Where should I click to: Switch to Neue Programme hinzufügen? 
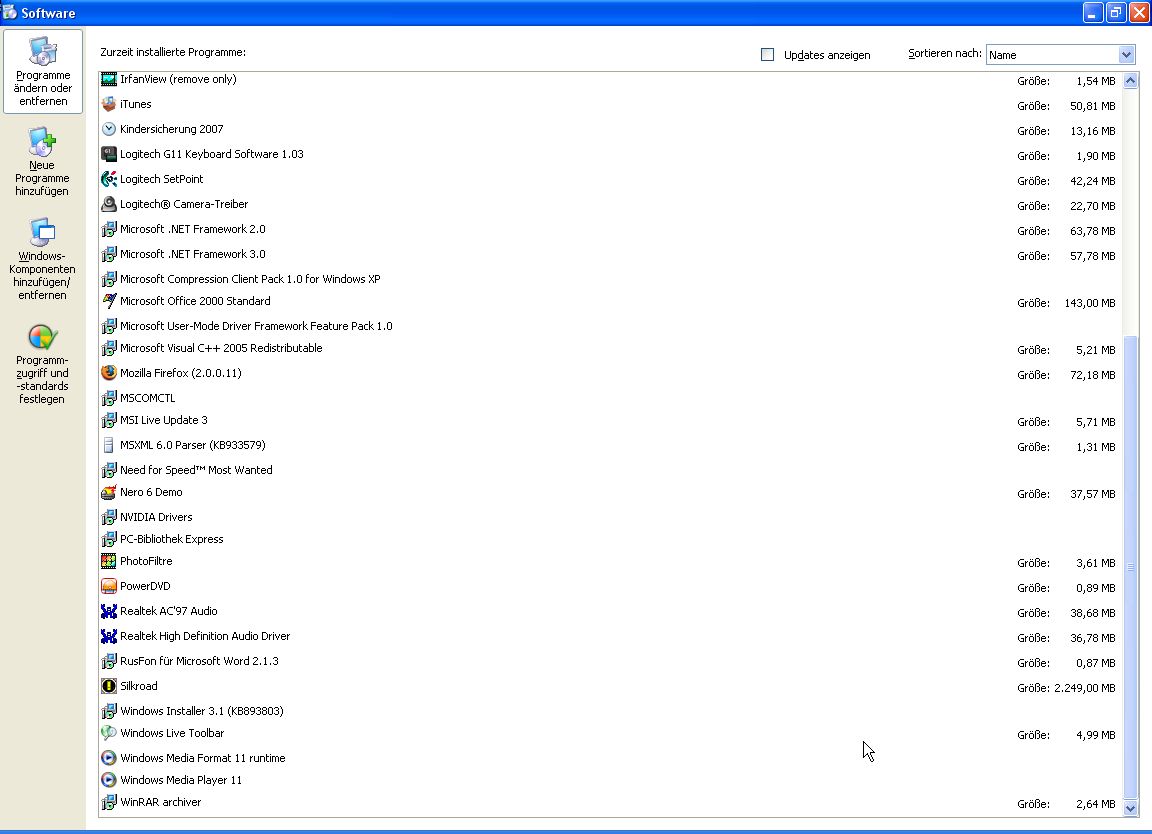coord(43,163)
